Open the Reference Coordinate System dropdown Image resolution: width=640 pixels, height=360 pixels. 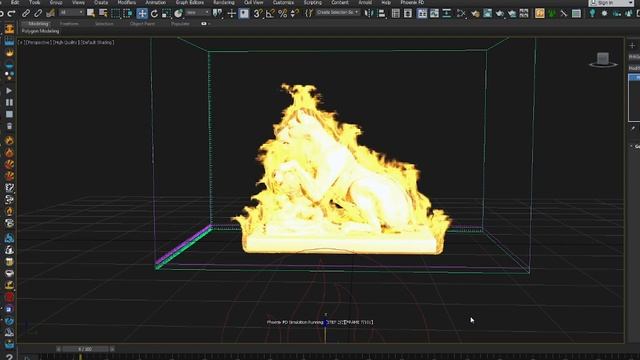198,13
